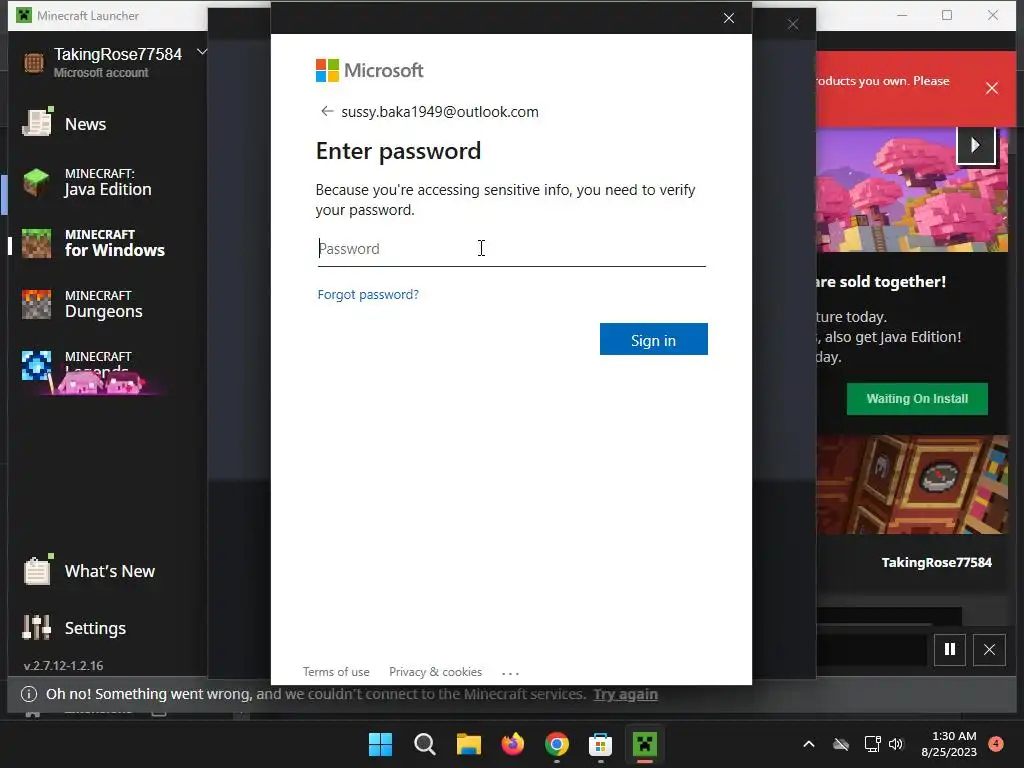Open network status tray icon
This screenshot has width=1024, height=768.
pos(872,744)
